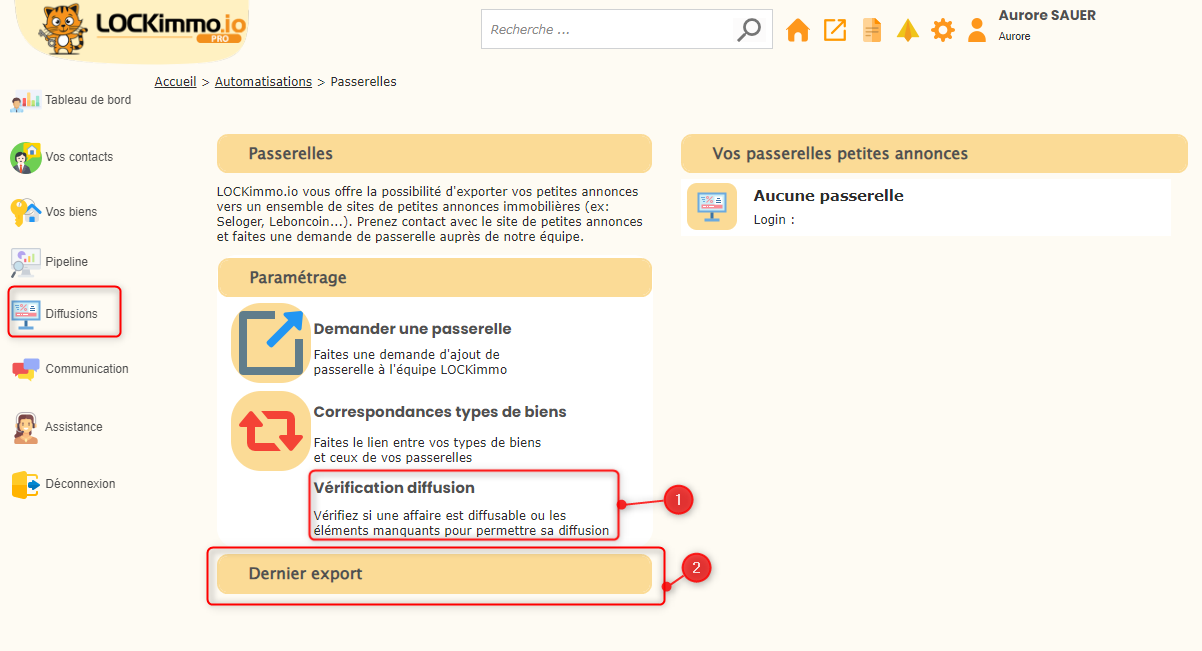
Task: Open Tableau de bord menu item
Action: pos(88,100)
